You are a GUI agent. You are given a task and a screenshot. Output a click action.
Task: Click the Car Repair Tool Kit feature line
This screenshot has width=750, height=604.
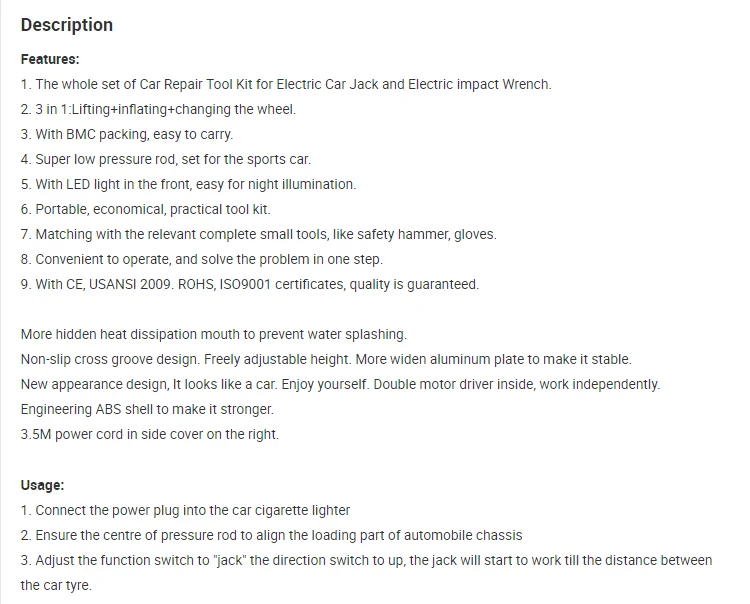(x=286, y=85)
